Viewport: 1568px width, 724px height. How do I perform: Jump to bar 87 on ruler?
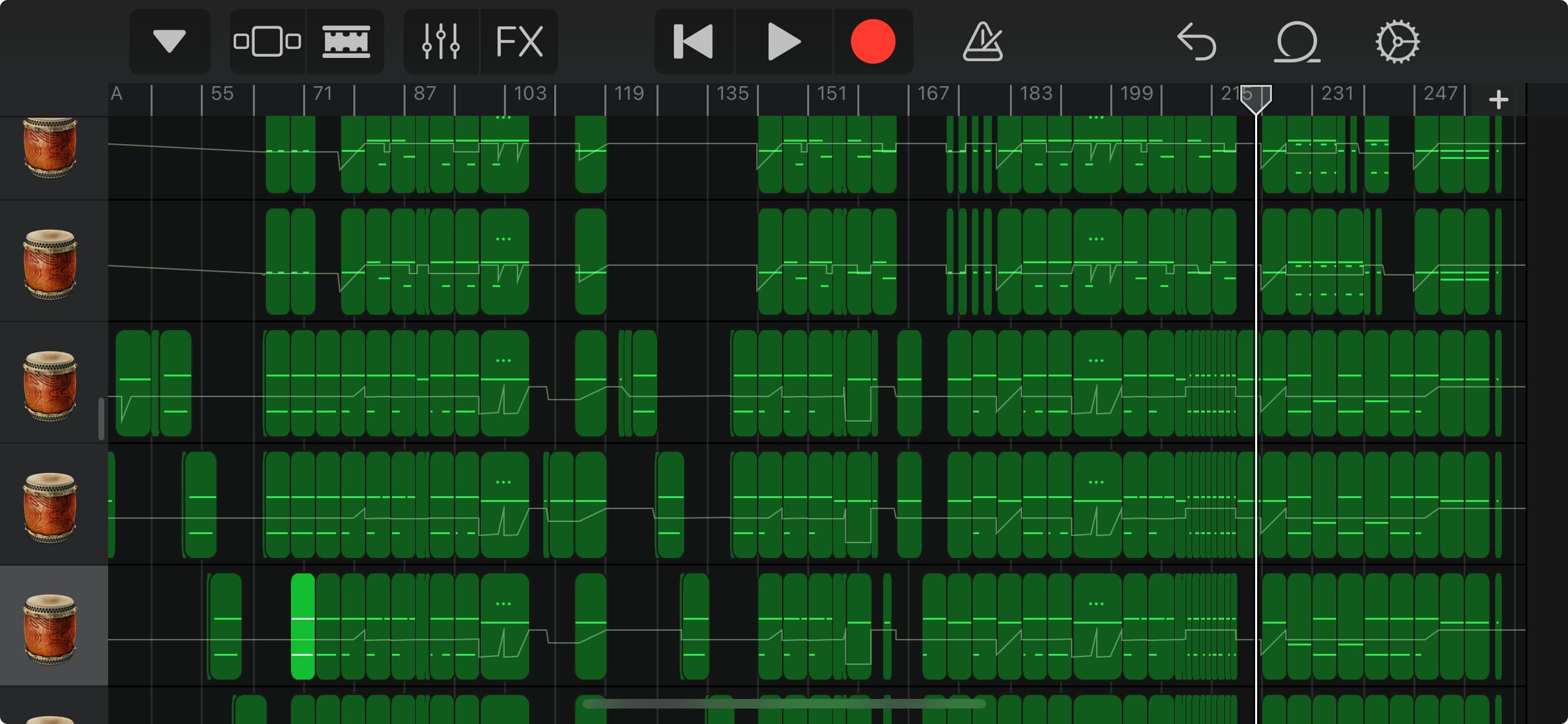pos(425,94)
